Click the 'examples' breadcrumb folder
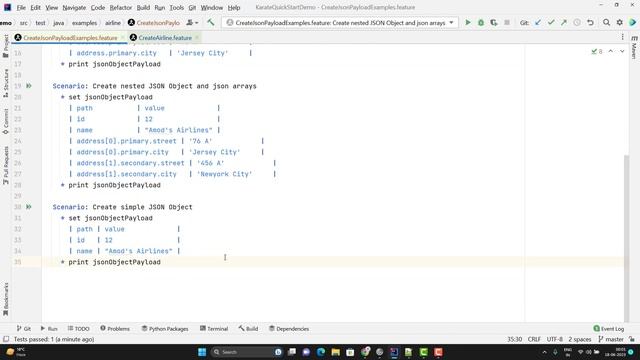Image resolution: width=640 pixels, height=360 pixels. 84,23
